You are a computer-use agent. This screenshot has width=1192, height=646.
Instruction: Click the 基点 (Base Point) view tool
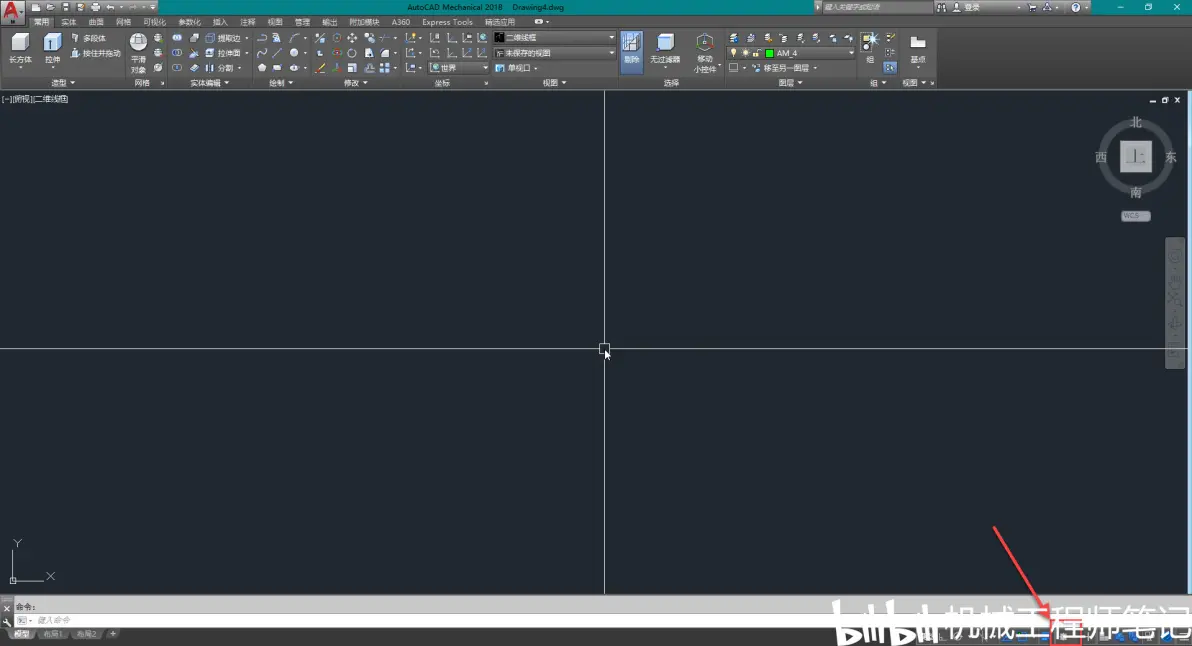pyautogui.click(x=918, y=49)
